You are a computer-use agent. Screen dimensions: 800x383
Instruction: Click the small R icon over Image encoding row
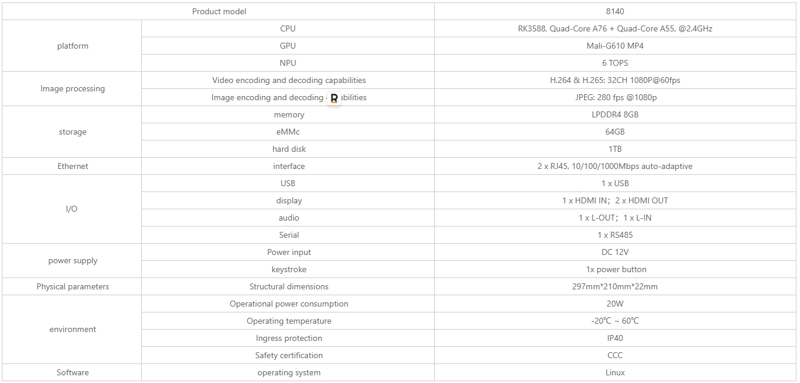tap(334, 98)
